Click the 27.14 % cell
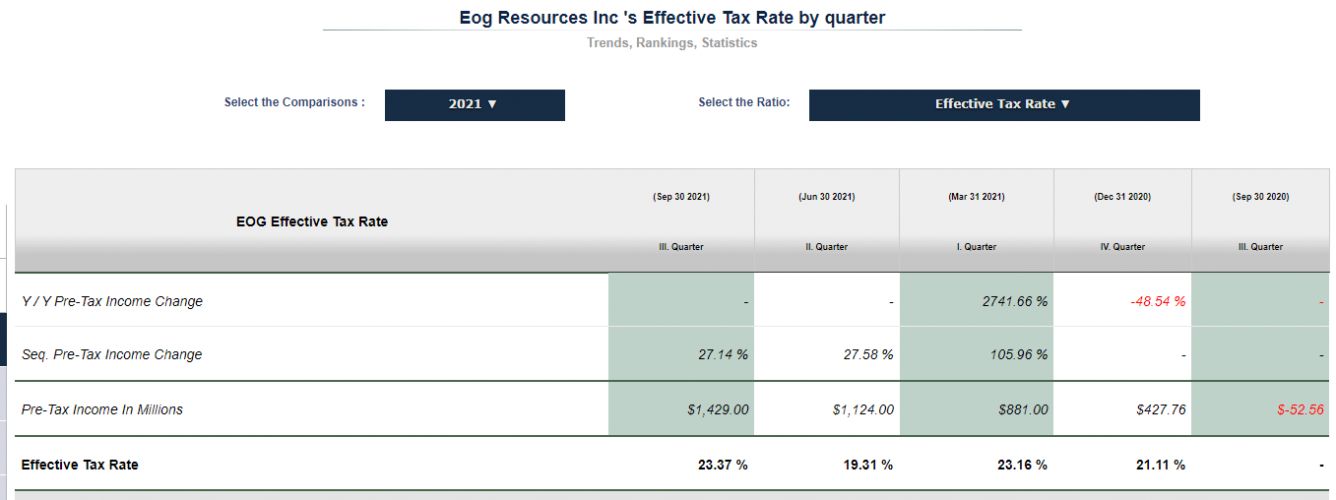This screenshot has height=500, width=1336. (723, 355)
